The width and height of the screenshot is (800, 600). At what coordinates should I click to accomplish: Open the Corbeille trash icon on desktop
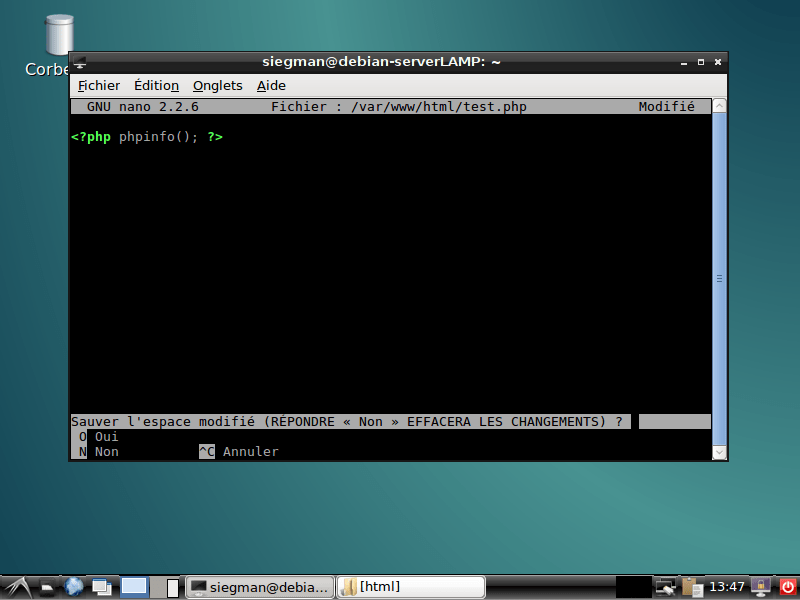[59, 38]
